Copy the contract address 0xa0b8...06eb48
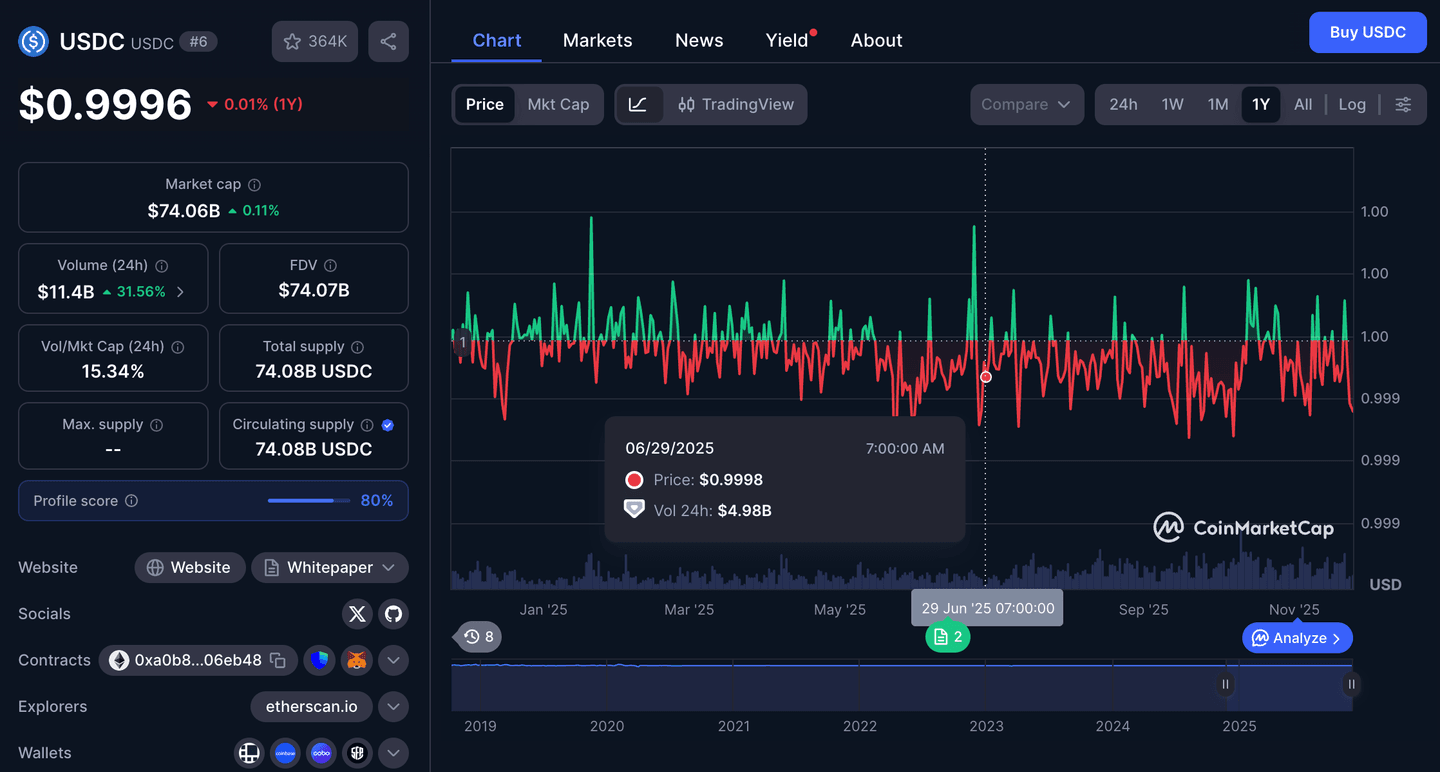The image size is (1440, 772). (278, 660)
